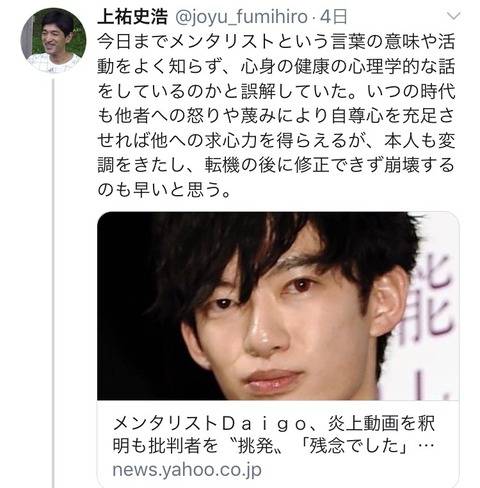The image size is (480, 488).
Task: Click the final tweet line のも早いと思う。
Action: (x=164, y=190)
